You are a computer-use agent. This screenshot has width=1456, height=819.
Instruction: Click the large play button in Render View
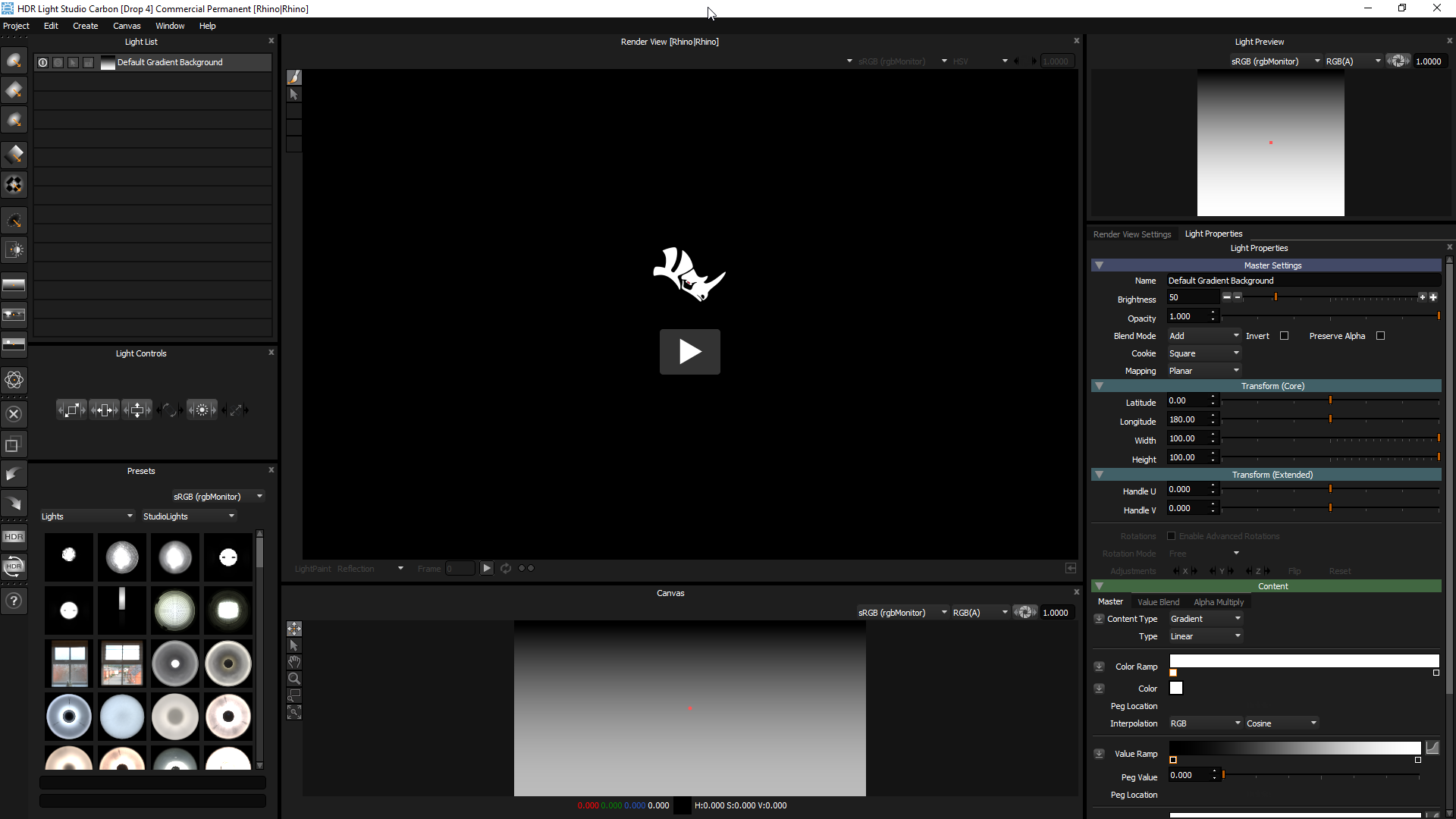pyautogui.click(x=689, y=352)
